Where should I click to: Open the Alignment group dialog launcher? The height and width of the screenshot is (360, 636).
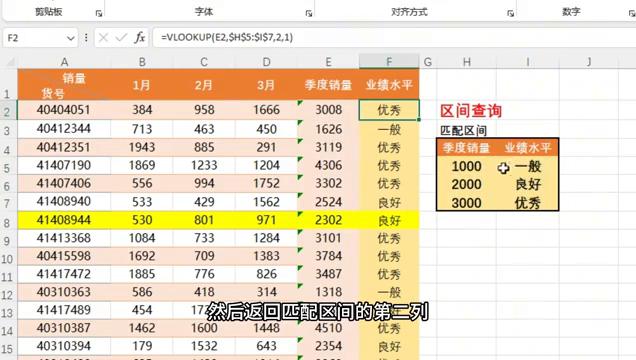(510, 13)
